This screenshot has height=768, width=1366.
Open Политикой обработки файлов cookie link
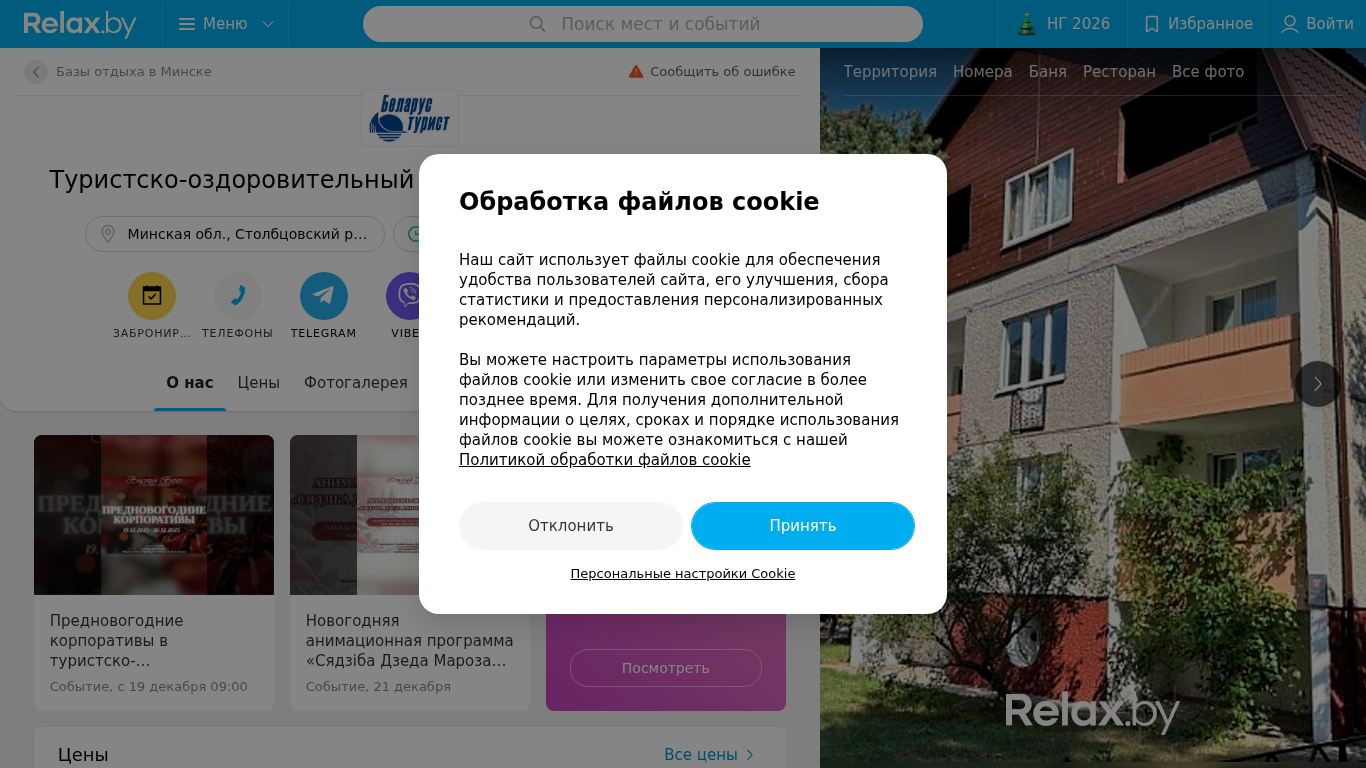[x=605, y=460]
